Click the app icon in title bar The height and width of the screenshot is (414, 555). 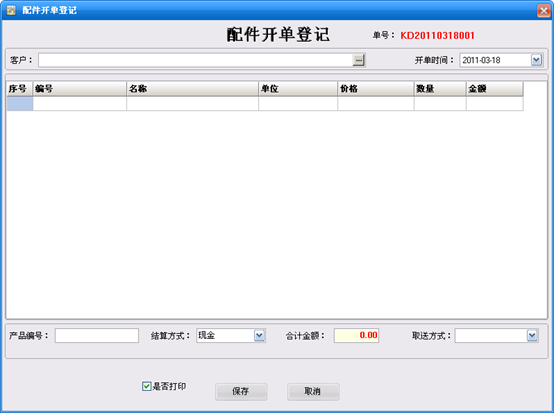[x=11, y=10]
